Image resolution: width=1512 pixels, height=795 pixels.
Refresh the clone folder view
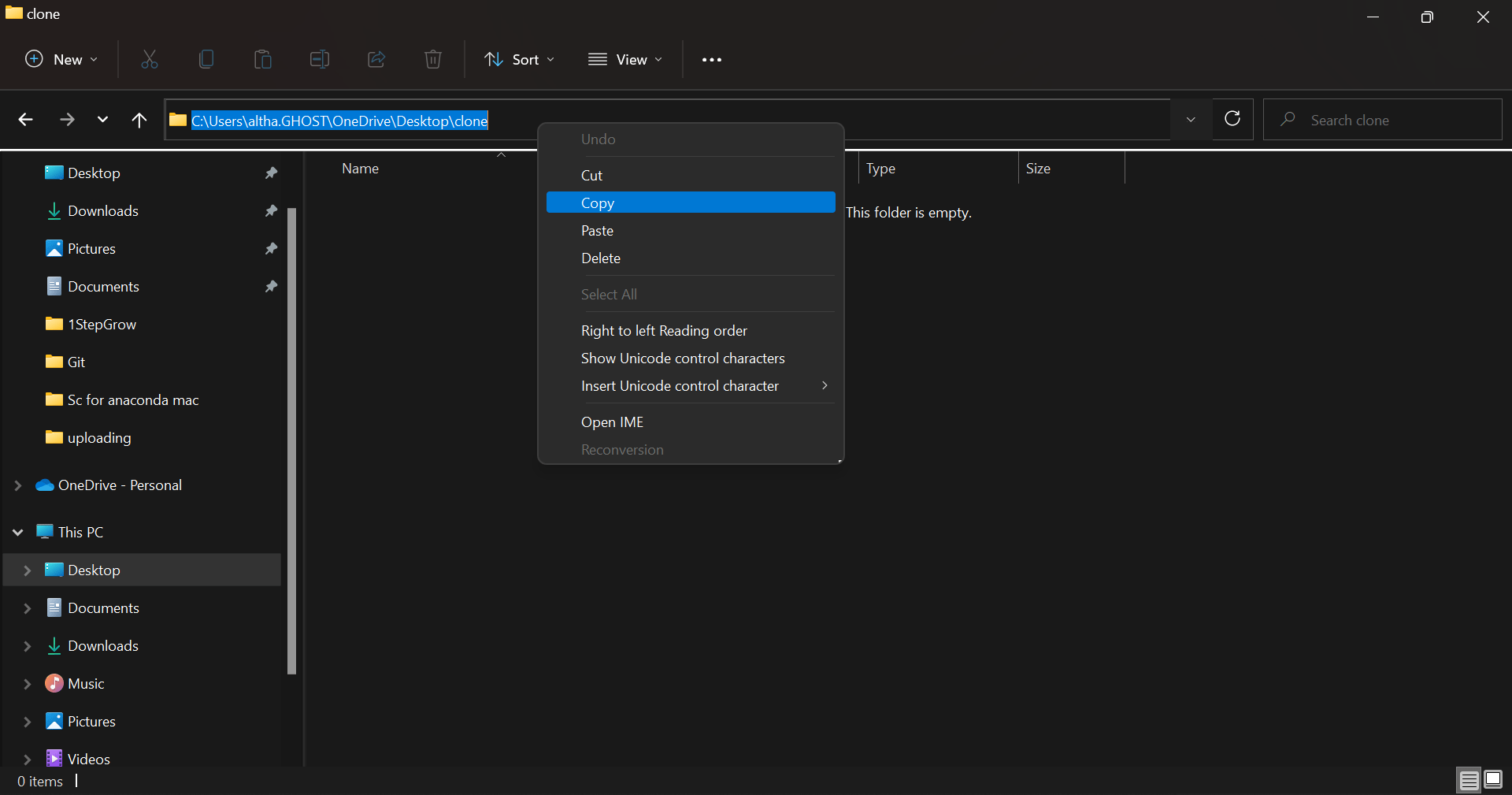click(1232, 119)
